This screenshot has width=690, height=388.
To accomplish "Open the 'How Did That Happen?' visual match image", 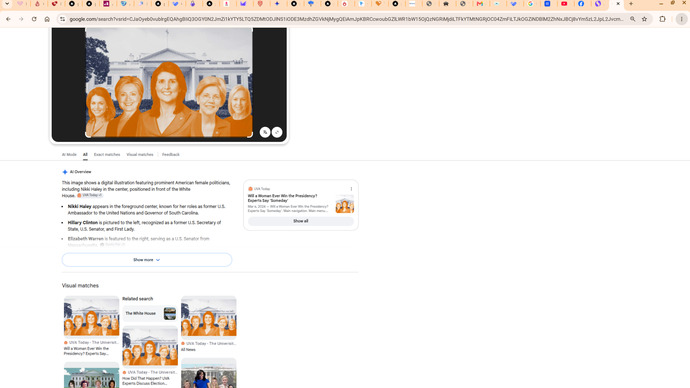I will [x=150, y=346].
